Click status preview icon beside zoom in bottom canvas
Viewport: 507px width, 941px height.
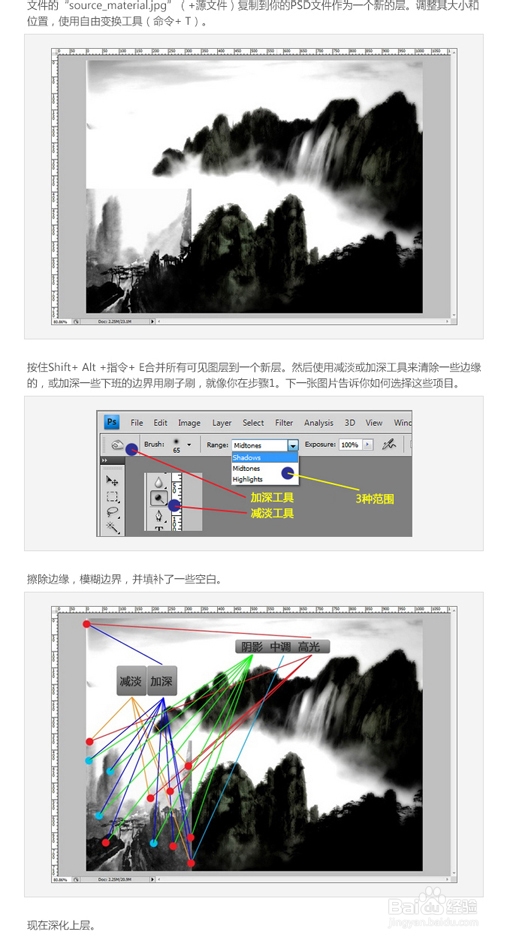pyautogui.click(x=76, y=879)
